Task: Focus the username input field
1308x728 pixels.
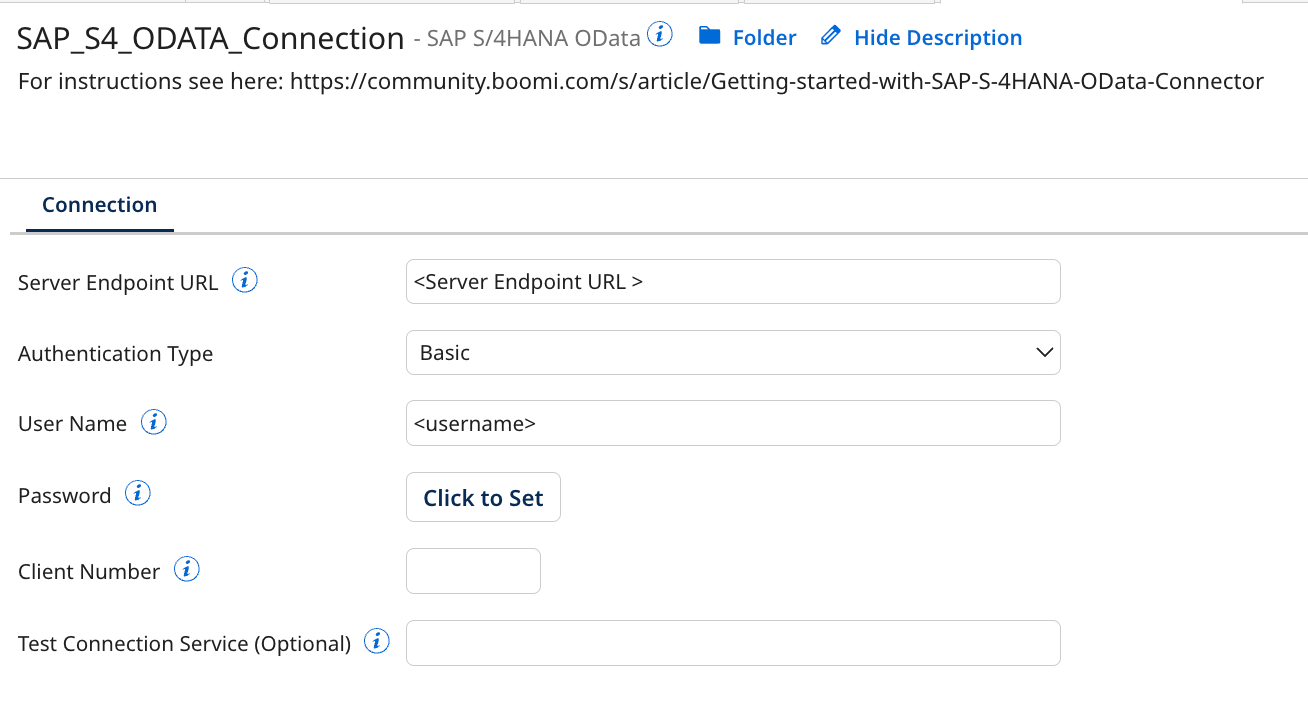Action: 733,422
